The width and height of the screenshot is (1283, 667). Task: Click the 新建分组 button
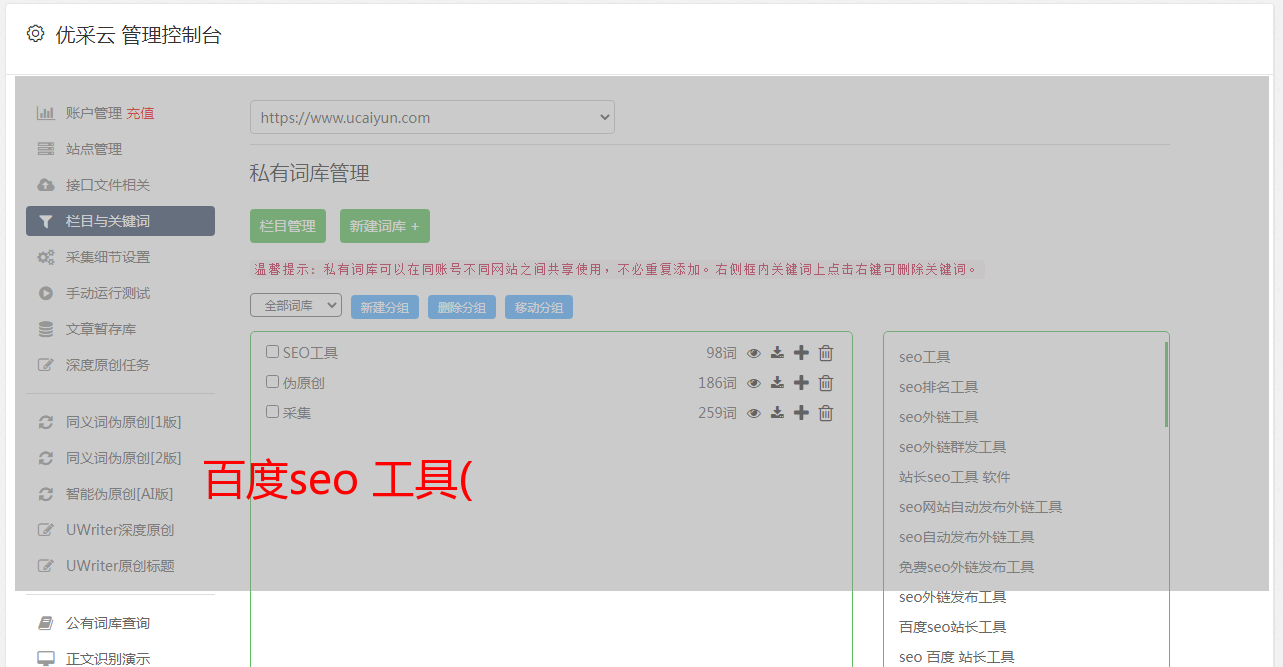point(385,307)
